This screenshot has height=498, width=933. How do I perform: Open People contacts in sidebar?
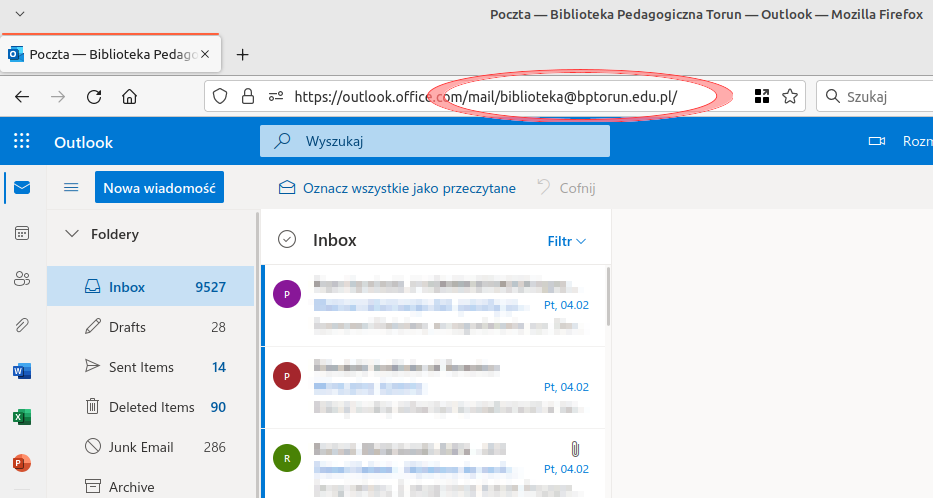22,279
